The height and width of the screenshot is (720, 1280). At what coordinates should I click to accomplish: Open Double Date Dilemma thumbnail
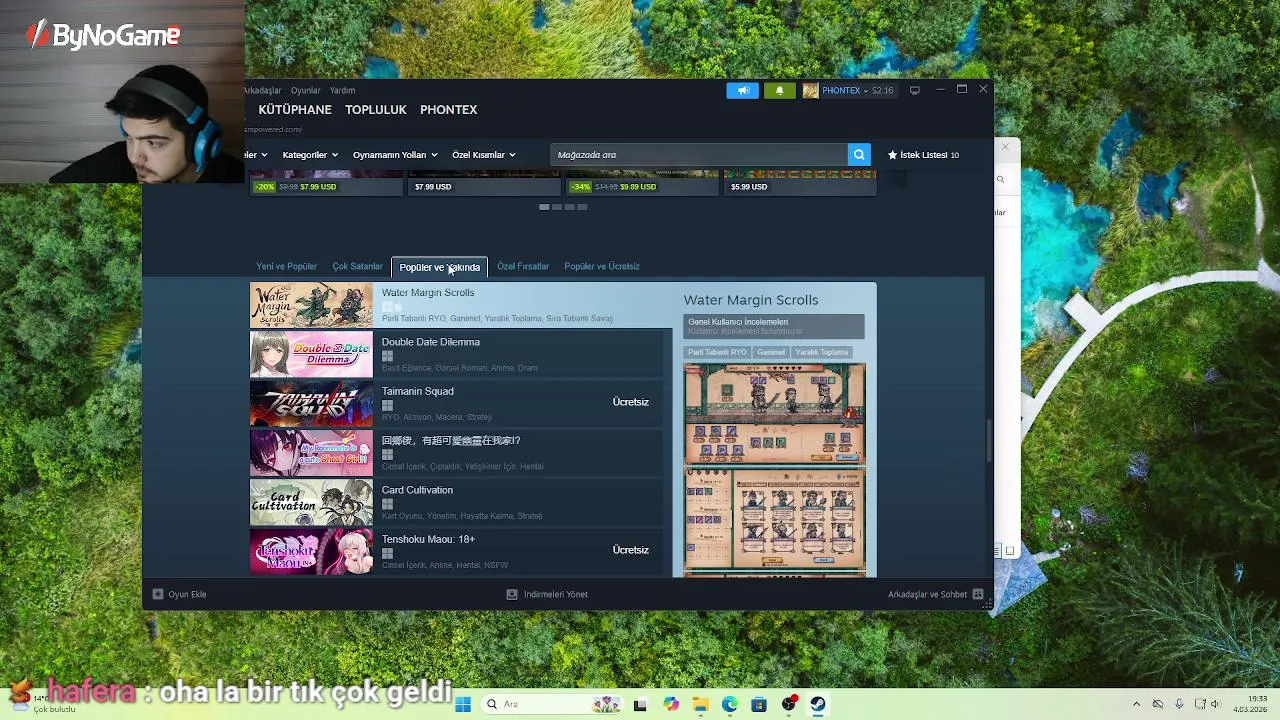pos(311,354)
